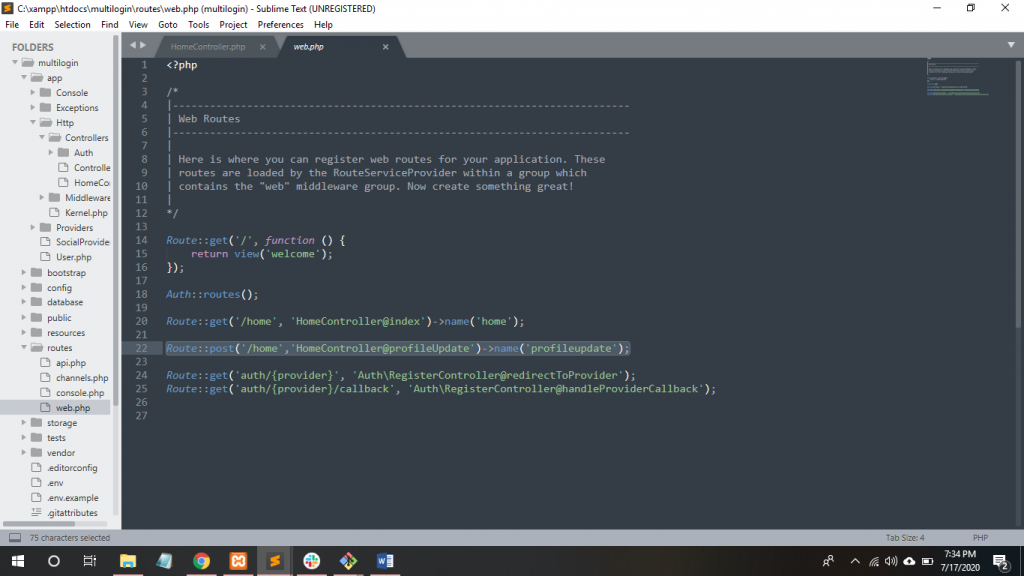This screenshot has height=576, width=1024.
Task: Open the tab list dropdown arrow
Action: pyautogui.click(x=1011, y=45)
